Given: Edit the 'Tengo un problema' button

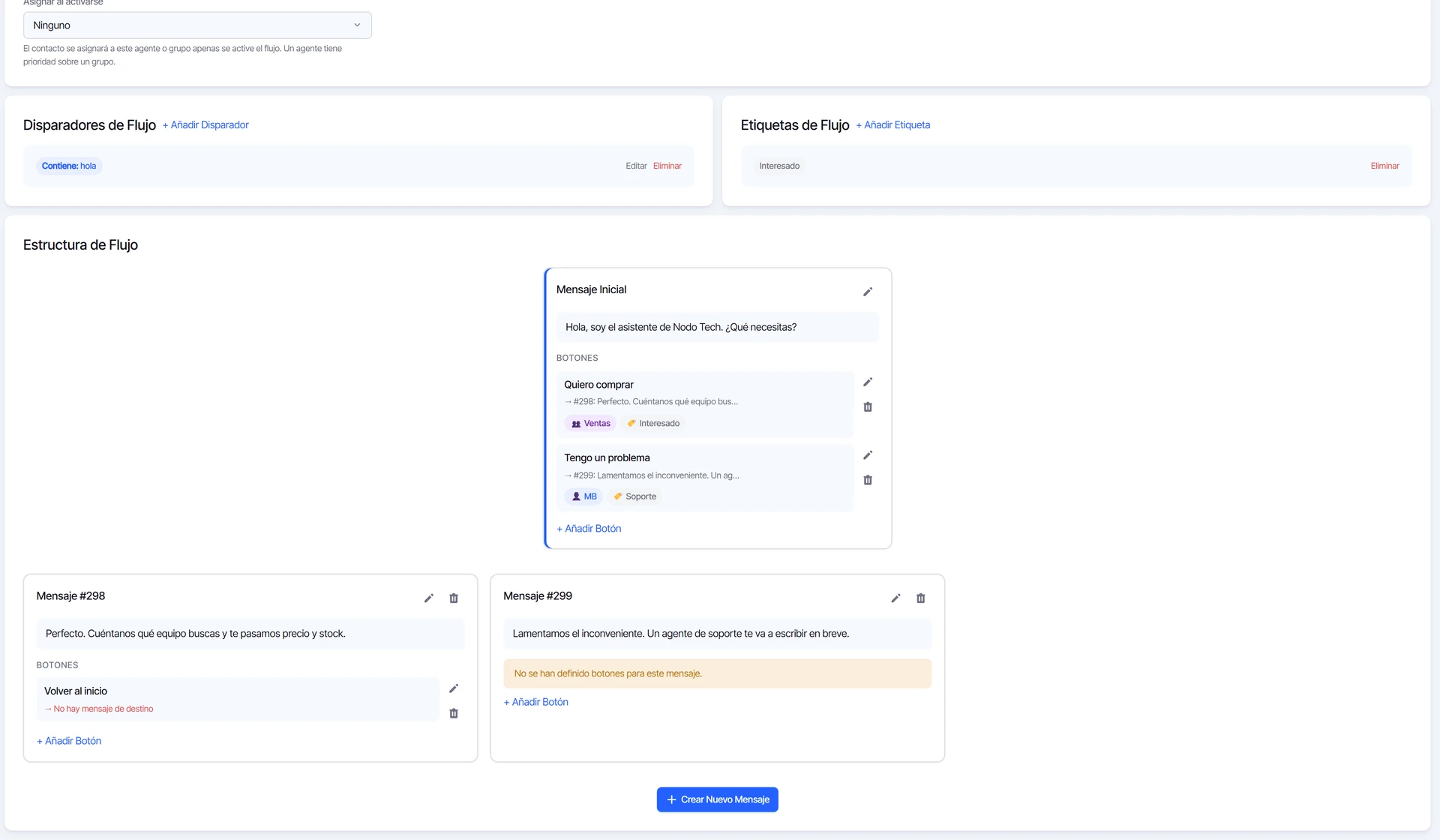Looking at the screenshot, I should pos(868,455).
